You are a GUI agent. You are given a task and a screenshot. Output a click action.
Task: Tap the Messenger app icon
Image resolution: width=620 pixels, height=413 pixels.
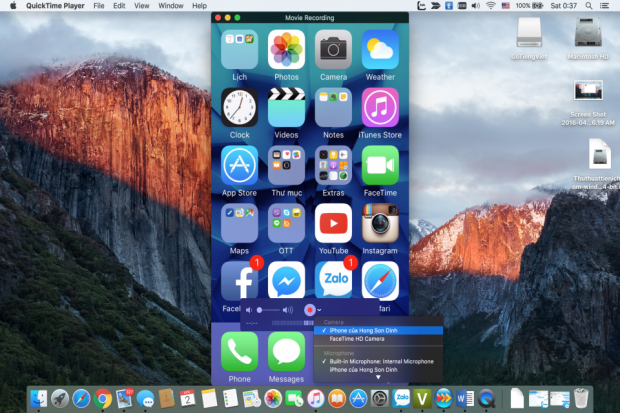coord(286,280)
